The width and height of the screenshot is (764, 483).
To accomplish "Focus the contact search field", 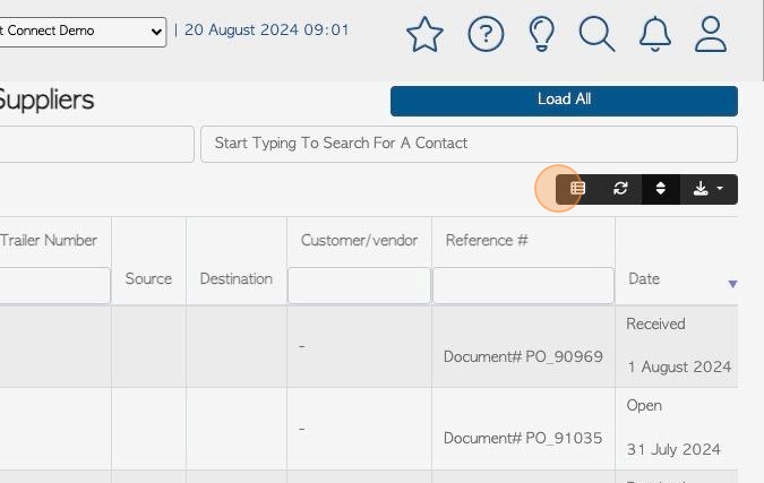I will click(x=469, y=144).
